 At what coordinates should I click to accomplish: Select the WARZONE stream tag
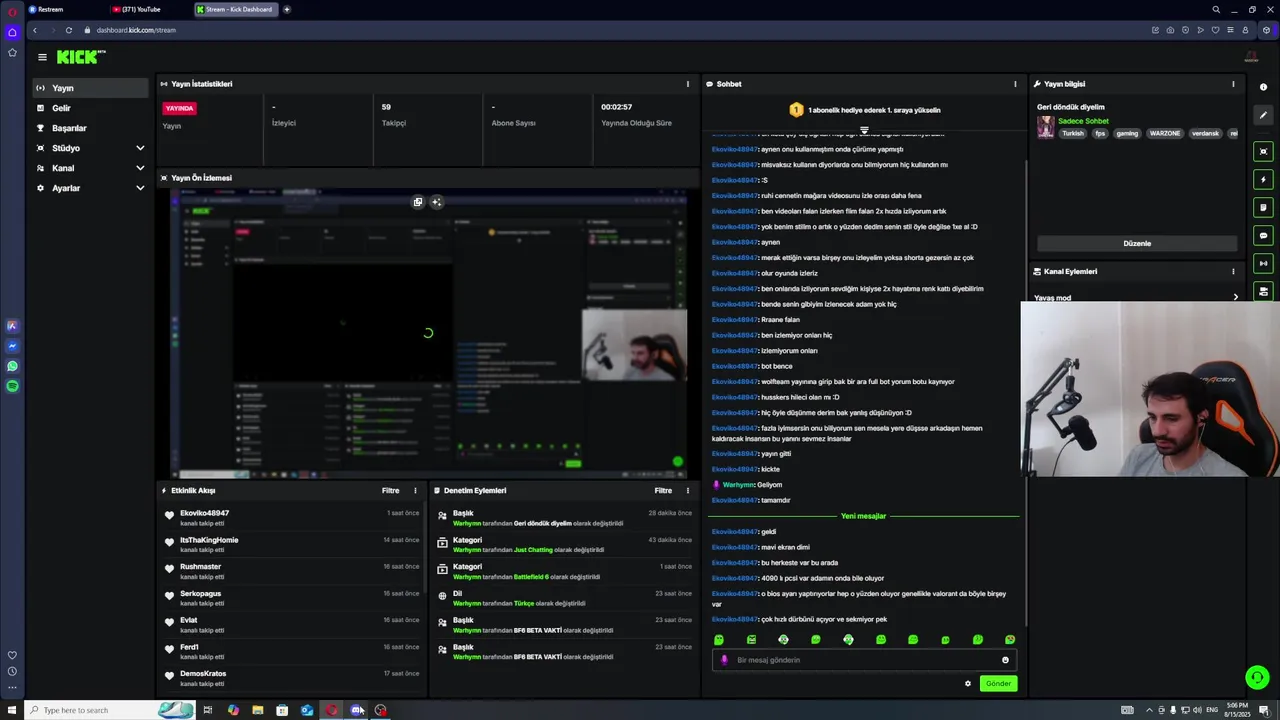click(1164, 133)
